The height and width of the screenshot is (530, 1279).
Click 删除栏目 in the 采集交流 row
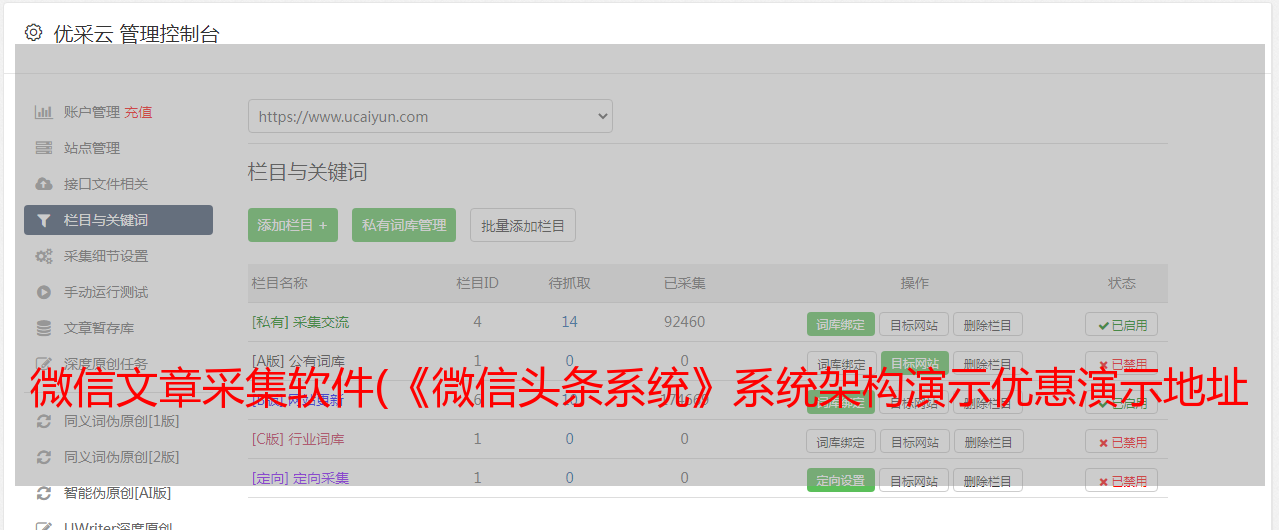click(988, 324)
